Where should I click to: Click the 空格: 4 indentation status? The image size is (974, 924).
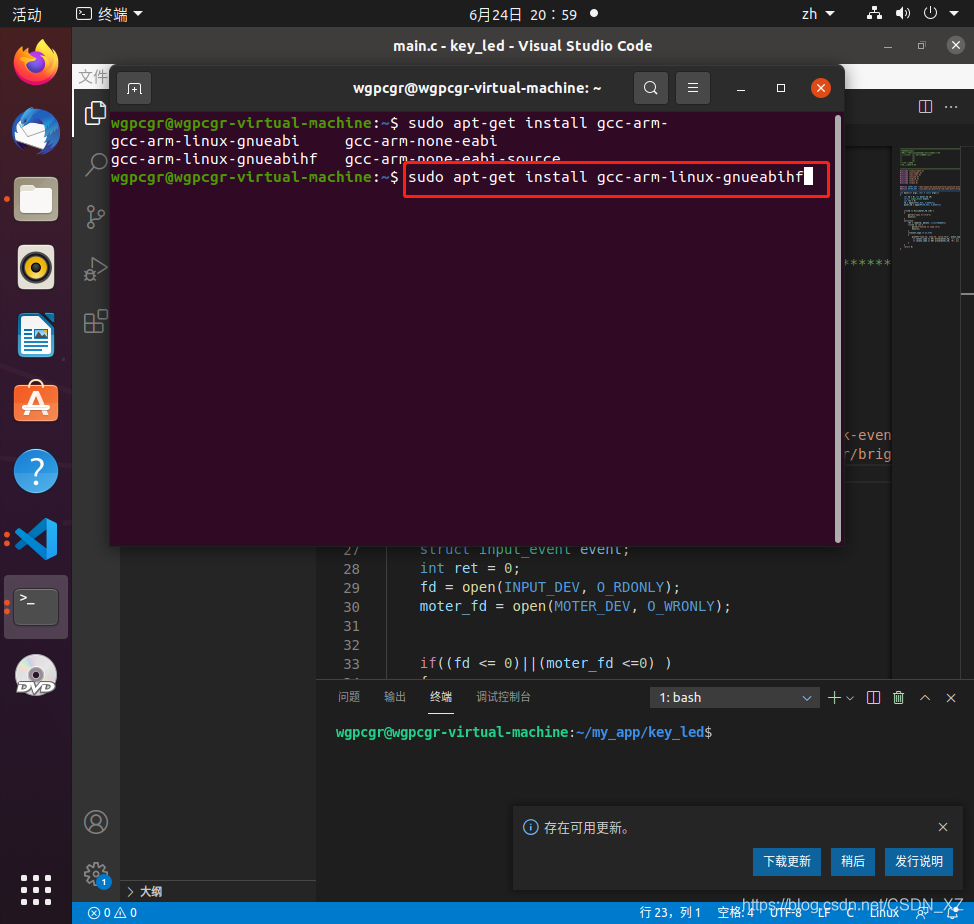coord(735,913)
